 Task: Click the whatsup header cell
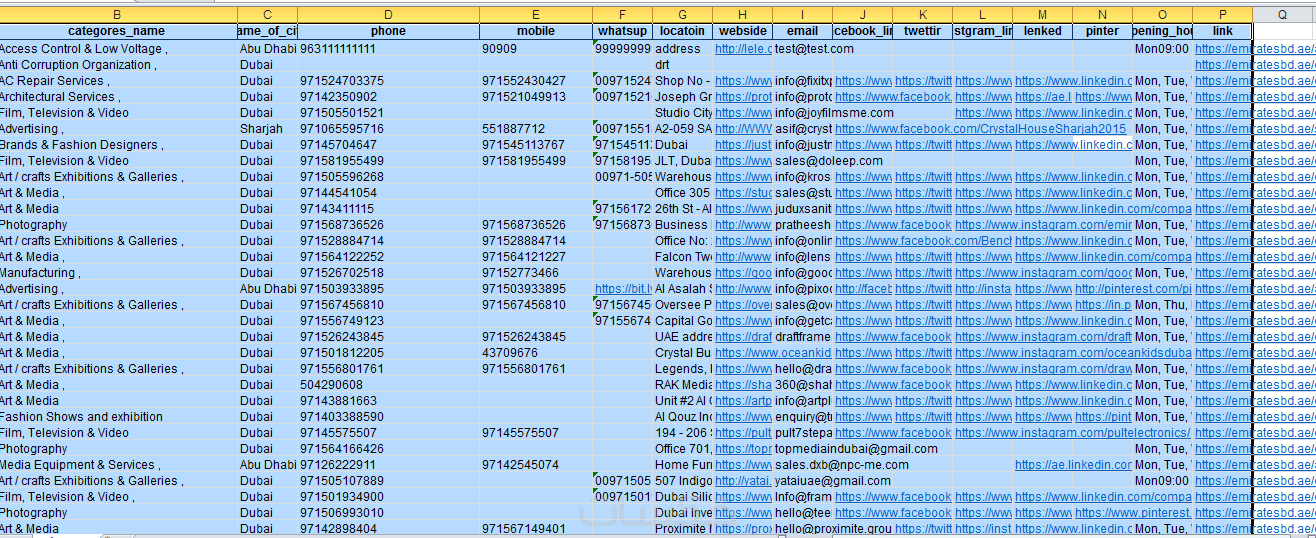622,31
